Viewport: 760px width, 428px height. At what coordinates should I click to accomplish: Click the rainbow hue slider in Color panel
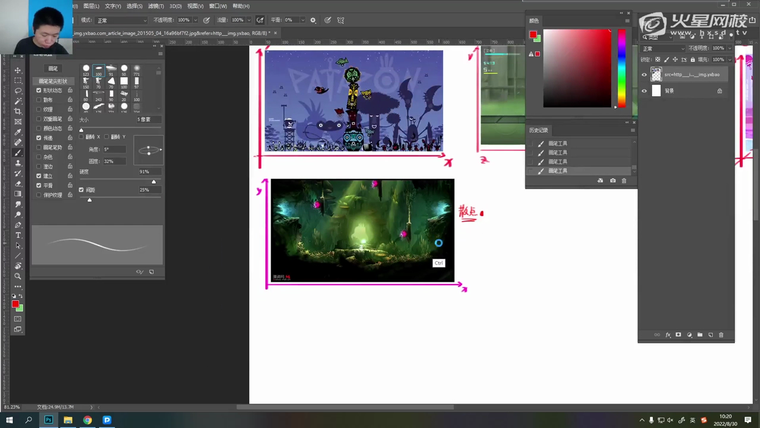[621, 67]
